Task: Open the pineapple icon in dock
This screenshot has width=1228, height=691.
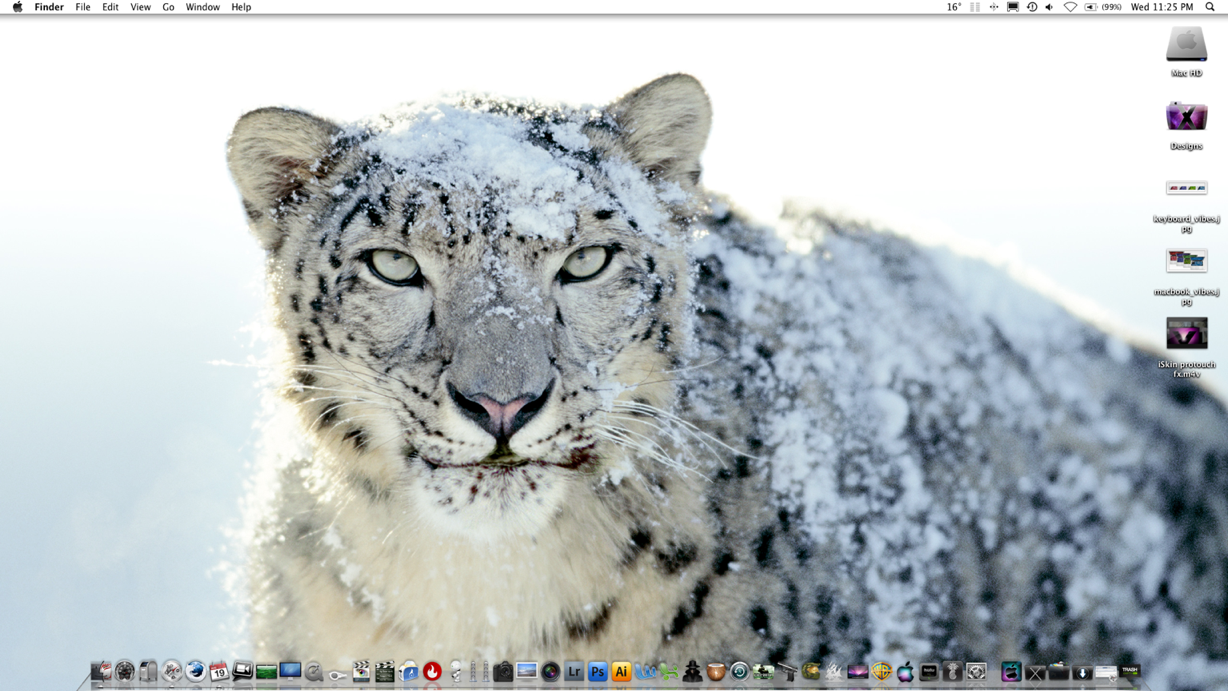Action: coord(952,672)
